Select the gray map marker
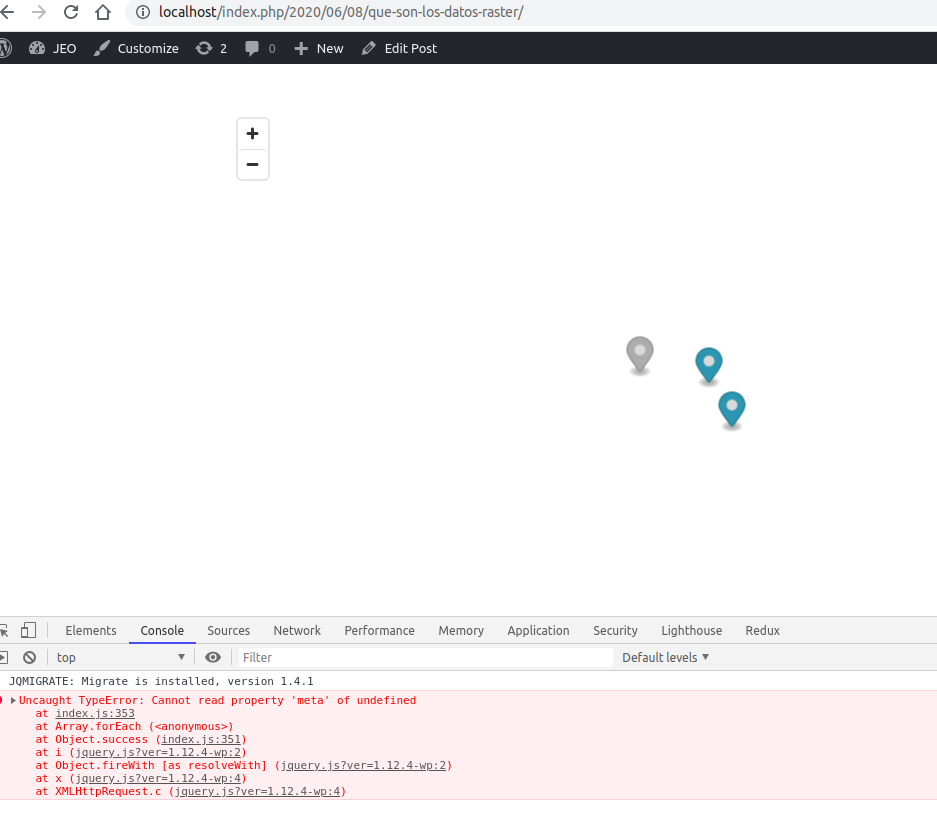This screenshot has height=826, width=937. point(639,355)
